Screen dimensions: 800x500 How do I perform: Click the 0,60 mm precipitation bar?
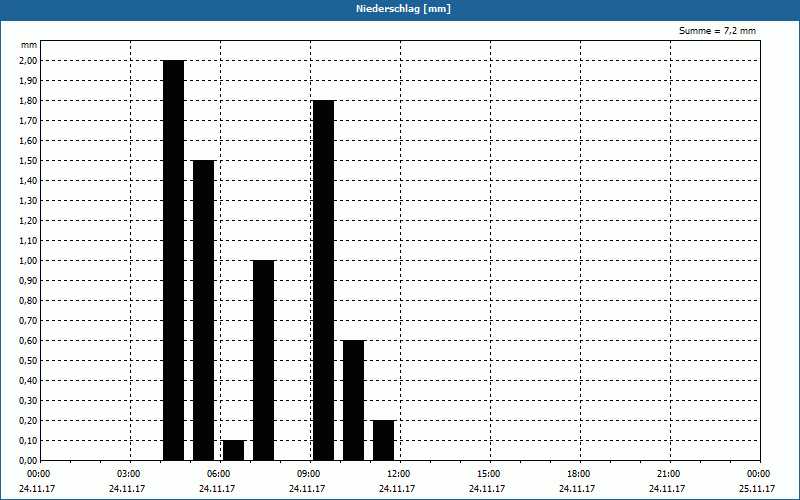pos(354,401)
